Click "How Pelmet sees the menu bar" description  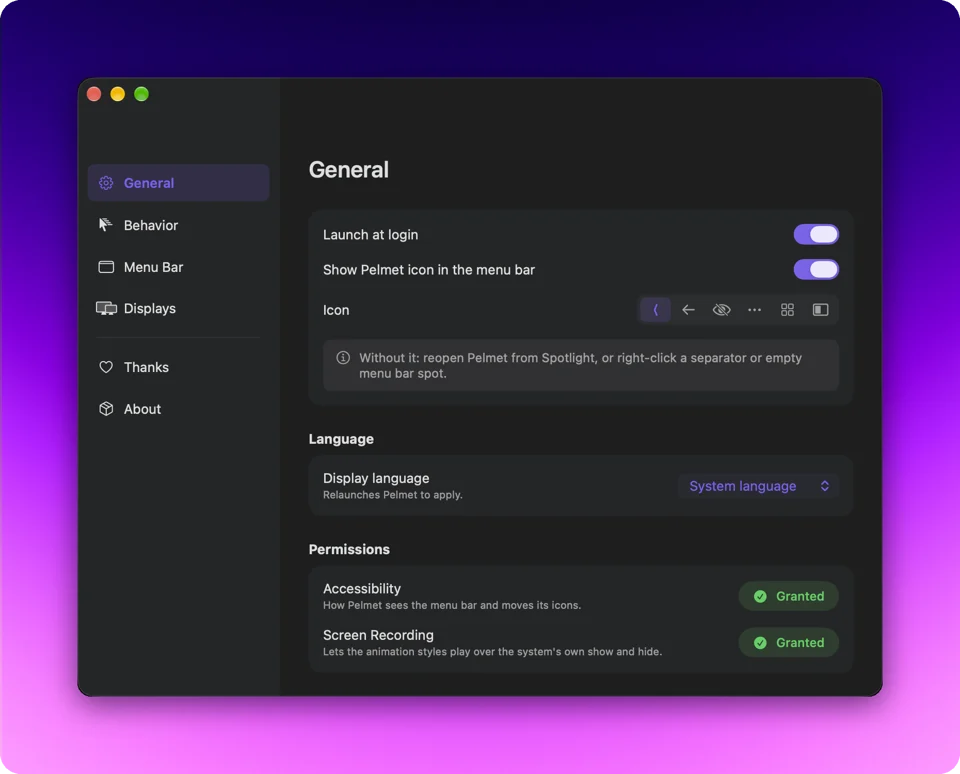(x=452, y=605)
